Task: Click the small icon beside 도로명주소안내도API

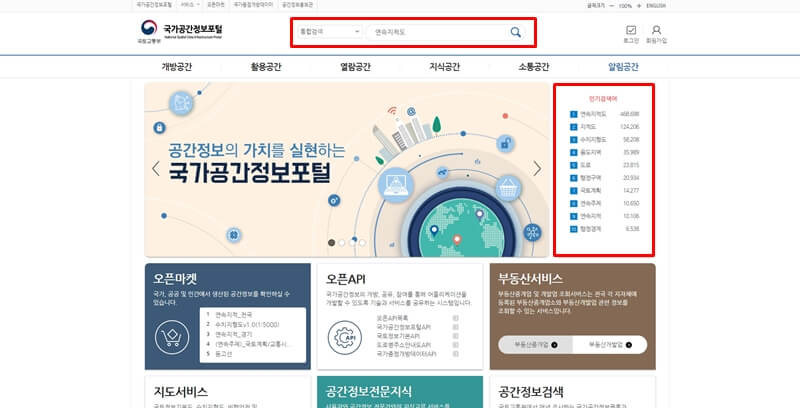Action: point(456,345)
